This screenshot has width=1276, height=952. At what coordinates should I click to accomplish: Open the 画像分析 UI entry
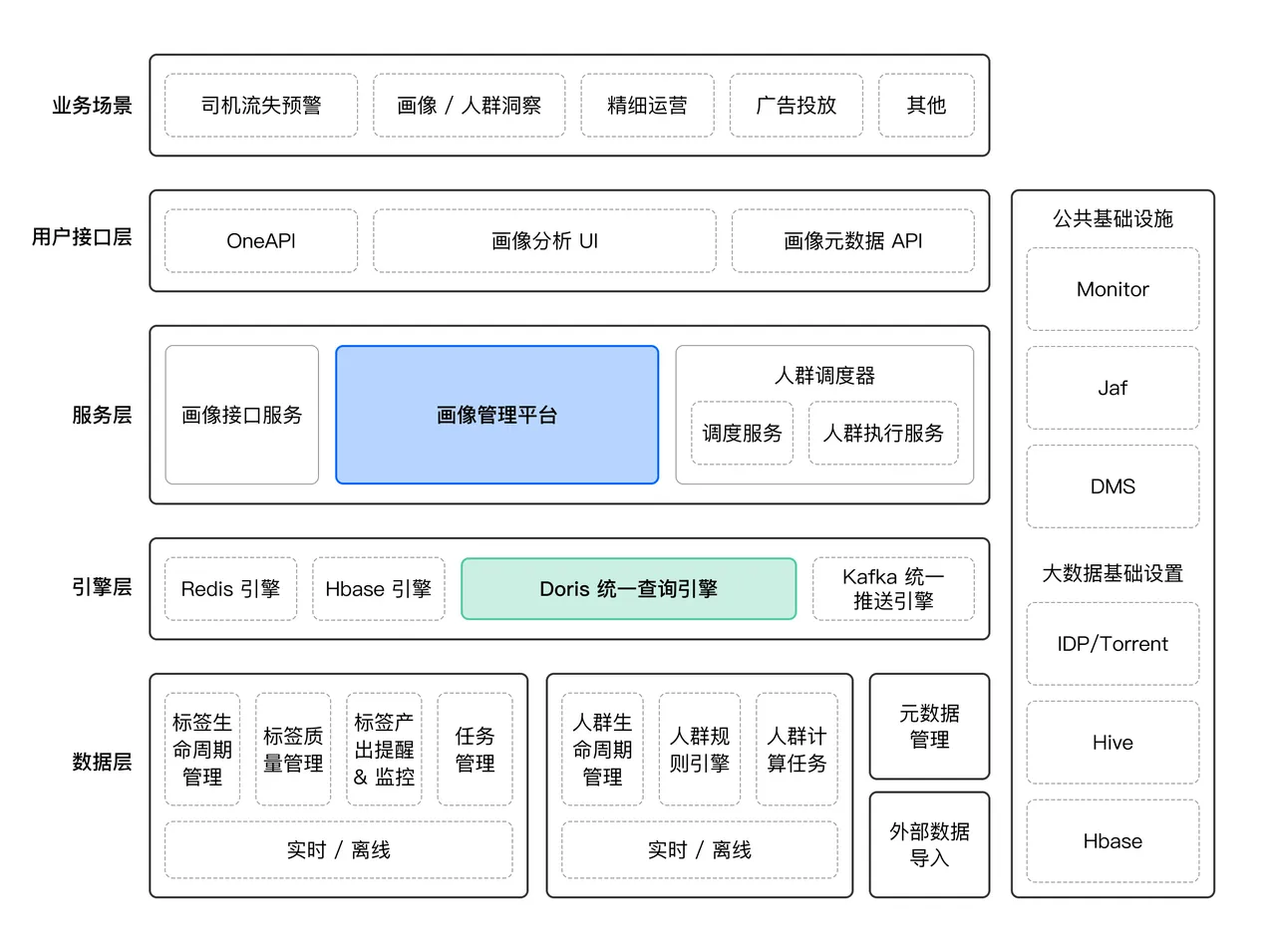tap(544, 240)
